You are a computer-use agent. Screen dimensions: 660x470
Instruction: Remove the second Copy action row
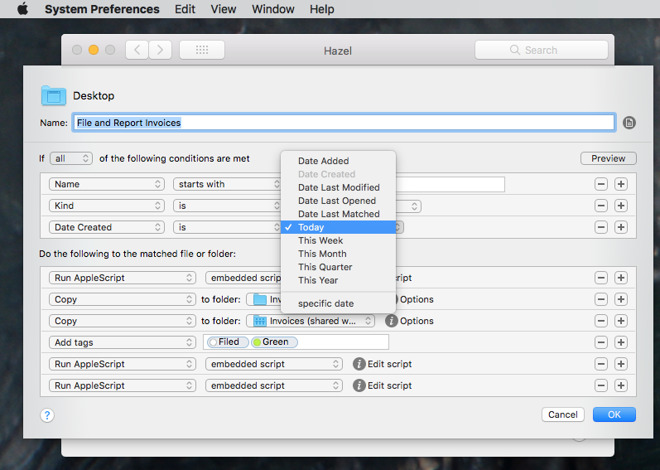click(601, 321)
